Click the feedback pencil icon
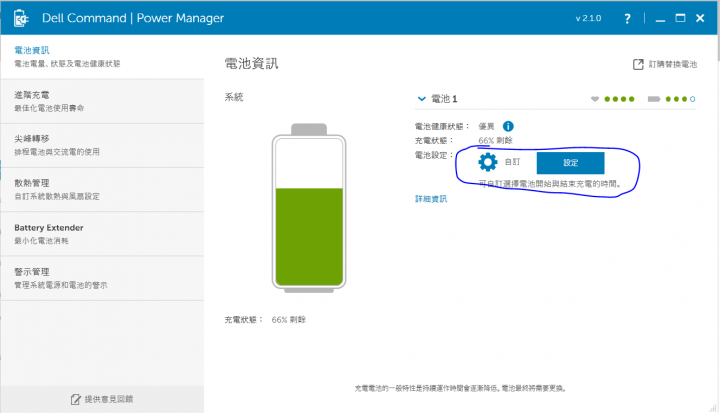 (75, 399)
